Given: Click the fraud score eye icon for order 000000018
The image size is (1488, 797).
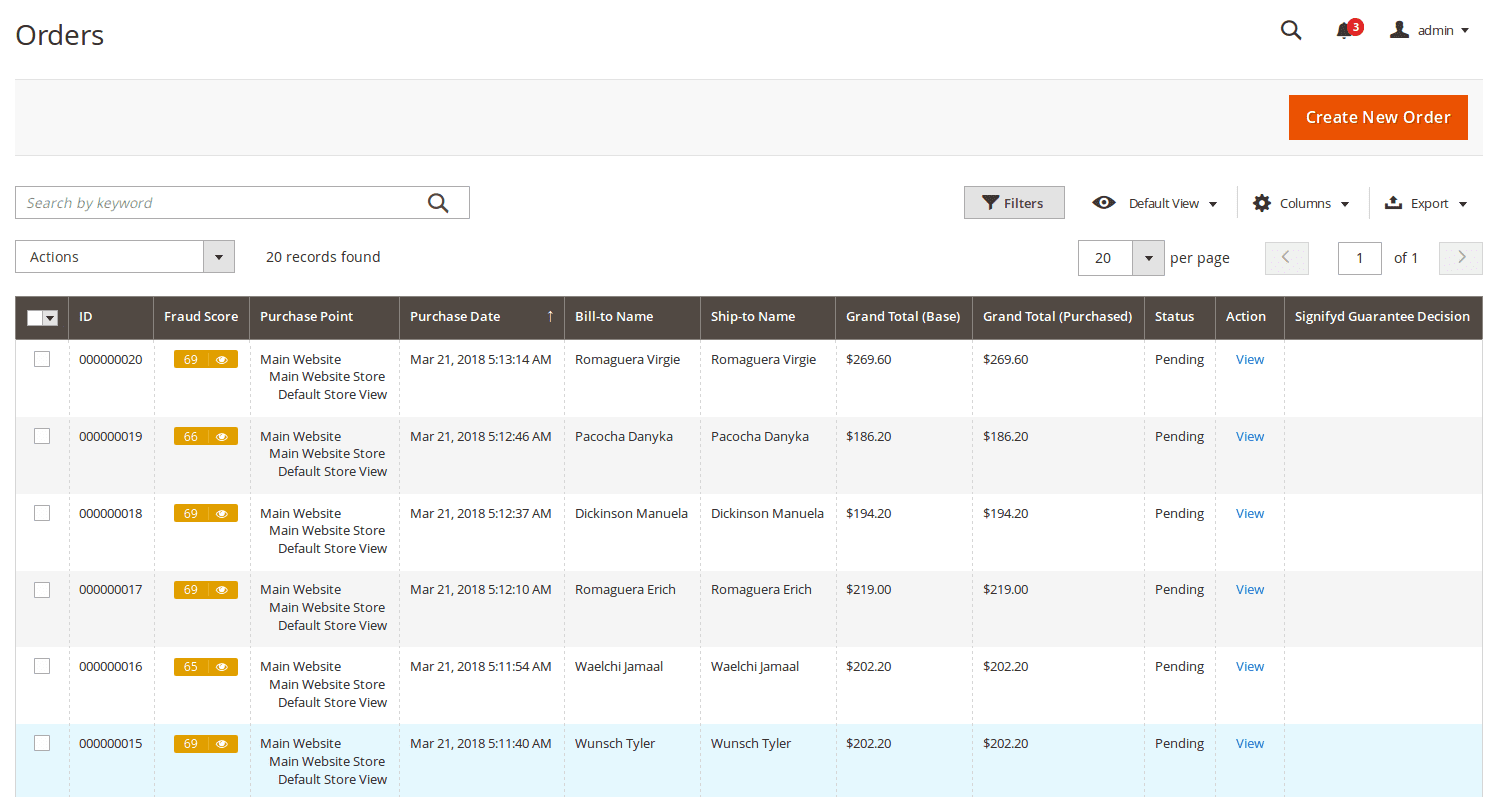Looking at the screenshot, I should coord(222,514).
